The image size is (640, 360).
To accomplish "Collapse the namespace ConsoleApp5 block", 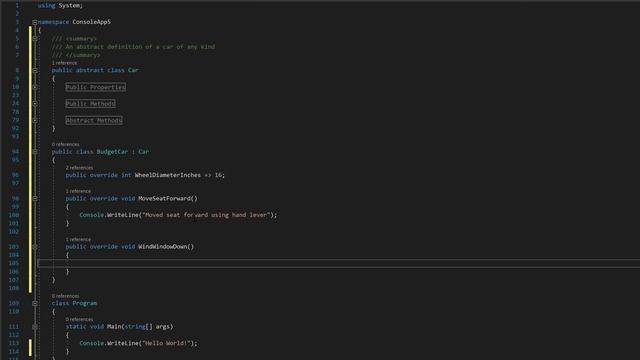I will point(35,22).
